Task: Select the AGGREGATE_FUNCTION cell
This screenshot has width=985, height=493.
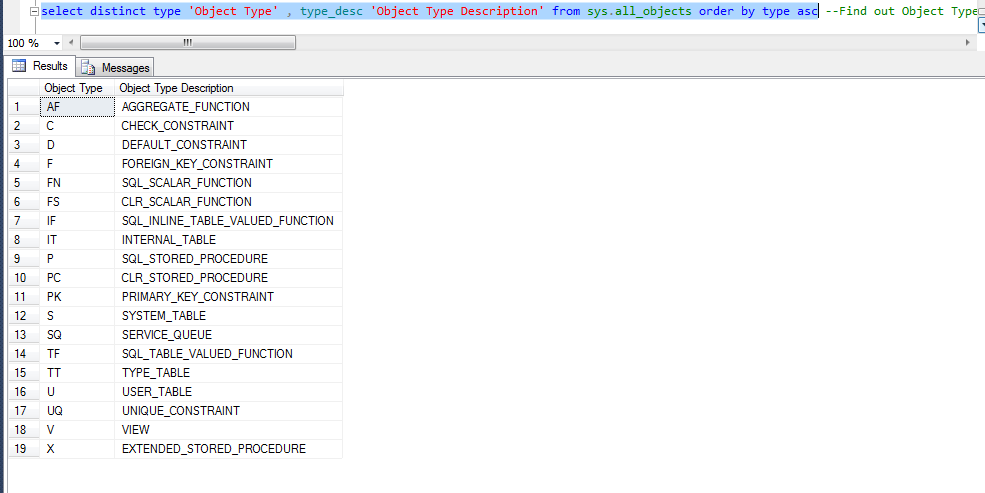Action: (x=229, y=107)
